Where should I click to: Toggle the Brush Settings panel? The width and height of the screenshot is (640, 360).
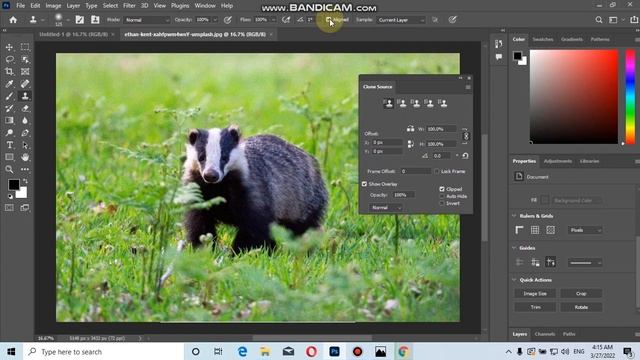(x=80, y=20)
